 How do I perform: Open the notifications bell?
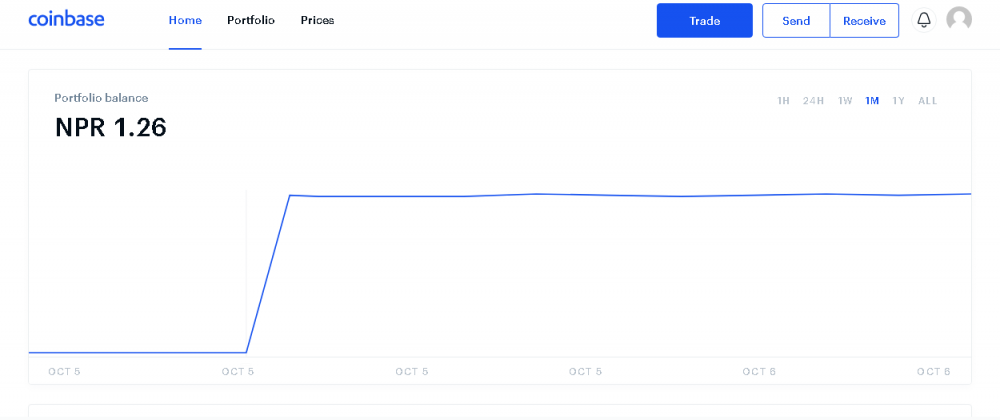tap(924, 20)
